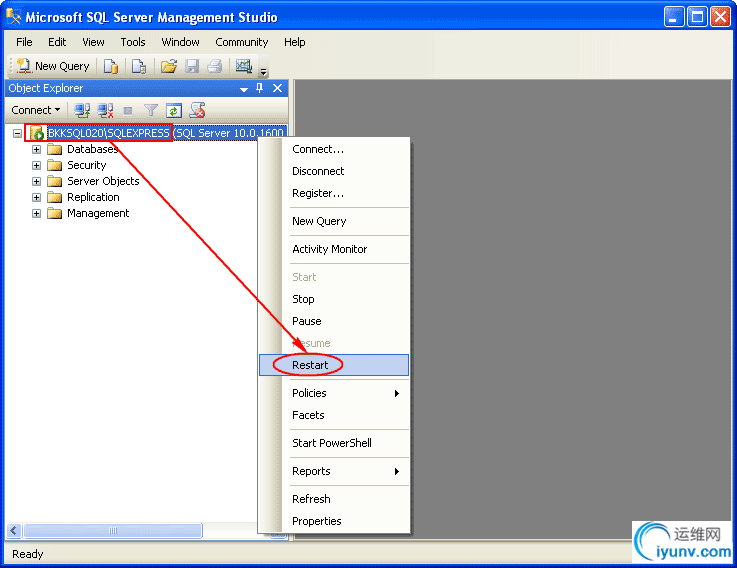Screen dimensions: 737x568
Task: Open the toolbar options overflow arrow
Action: [264, 71]
